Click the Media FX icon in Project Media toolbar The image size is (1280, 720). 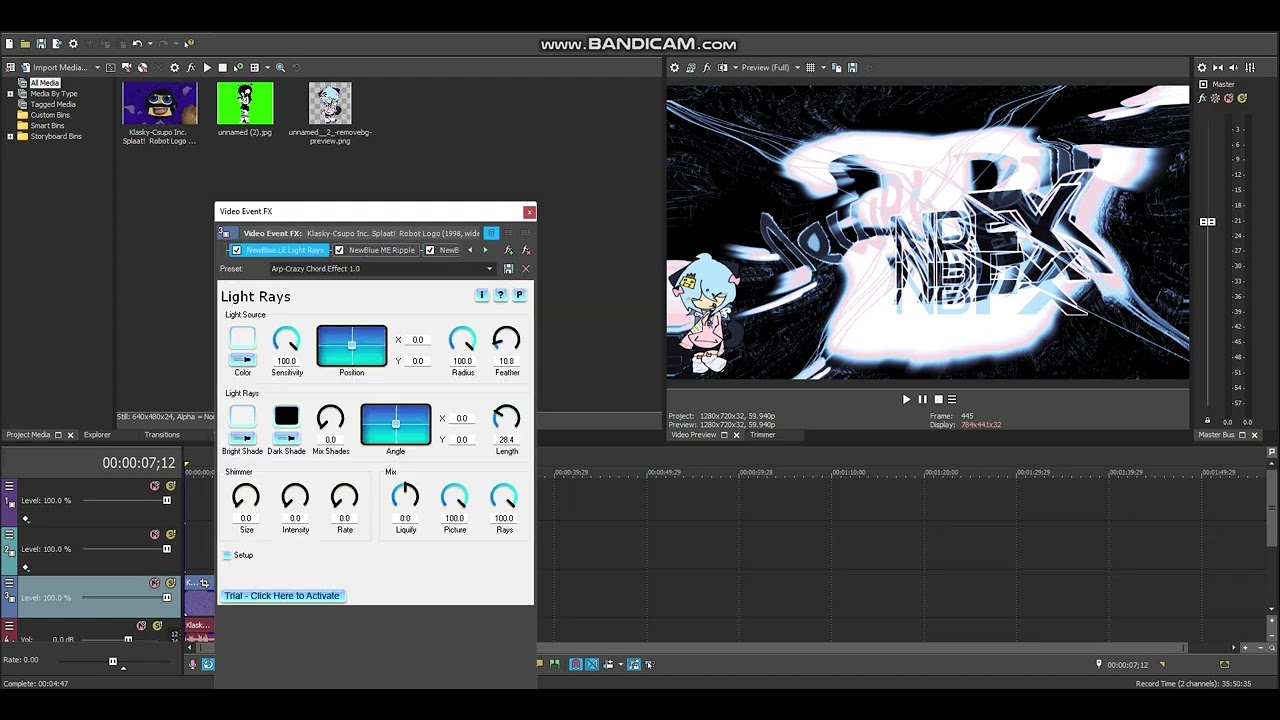pyautogui.click(x=191, y=68)
